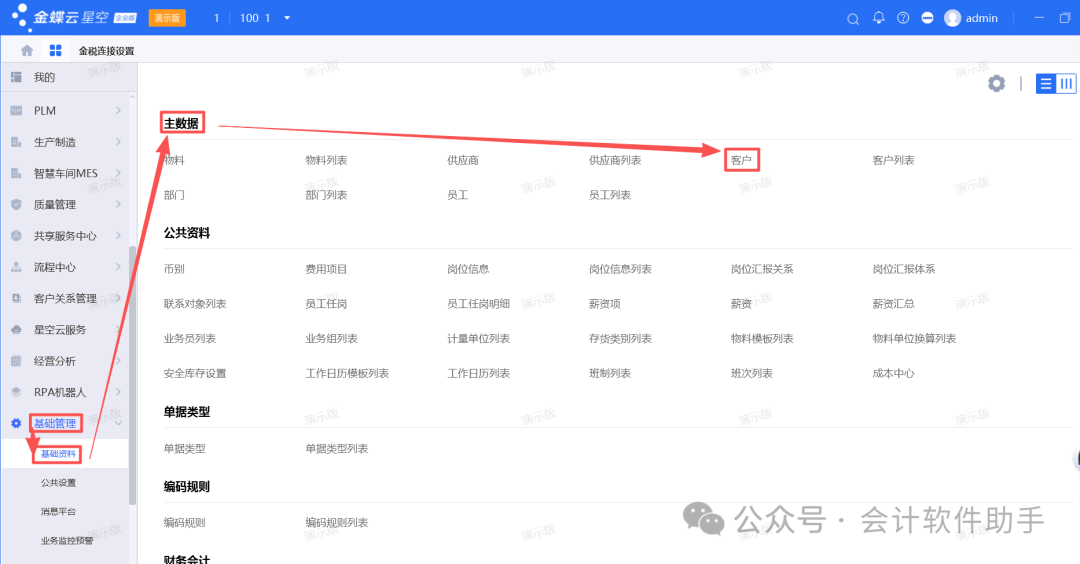Select the 金税连接设置 tab
The width and height of the screenshot is (1080, 564).
pyautogui.click(x=106, y=50)
